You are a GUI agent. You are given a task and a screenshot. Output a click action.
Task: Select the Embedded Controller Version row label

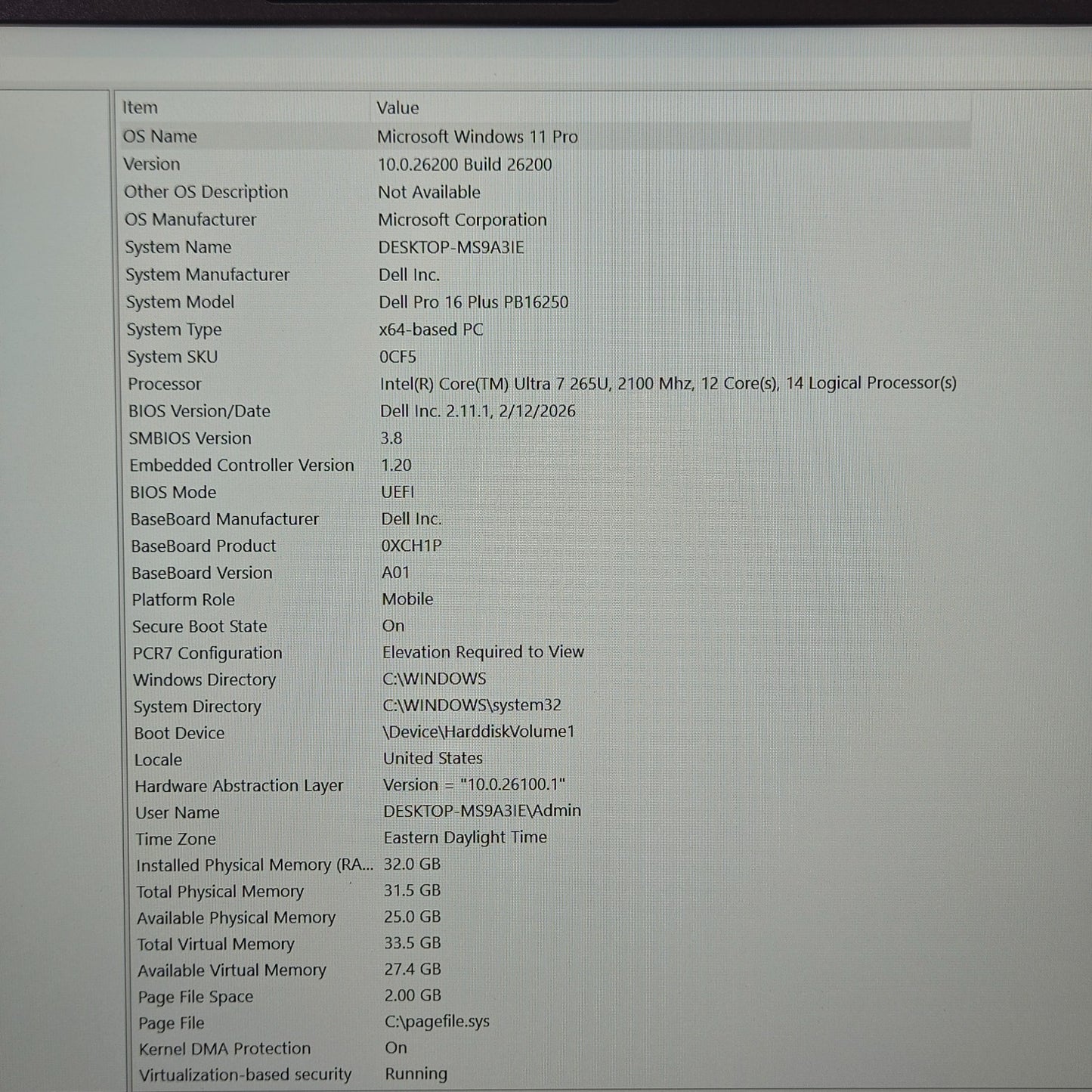tap(242, 466)
